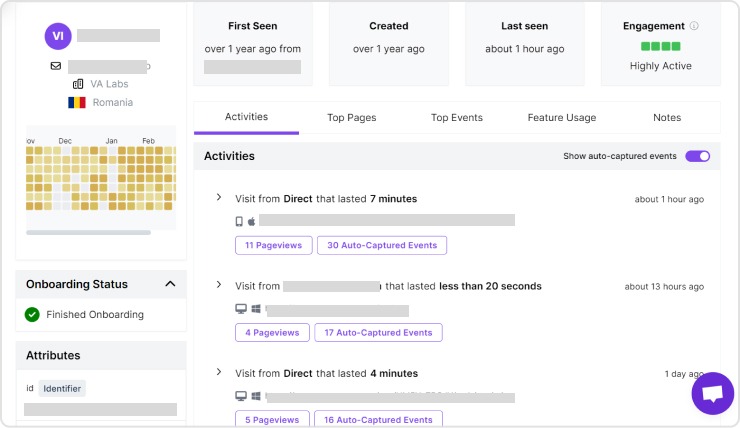
Task: Click the desktop monitor icon in 4 minutes visit
Action: (x=241, y=396)
